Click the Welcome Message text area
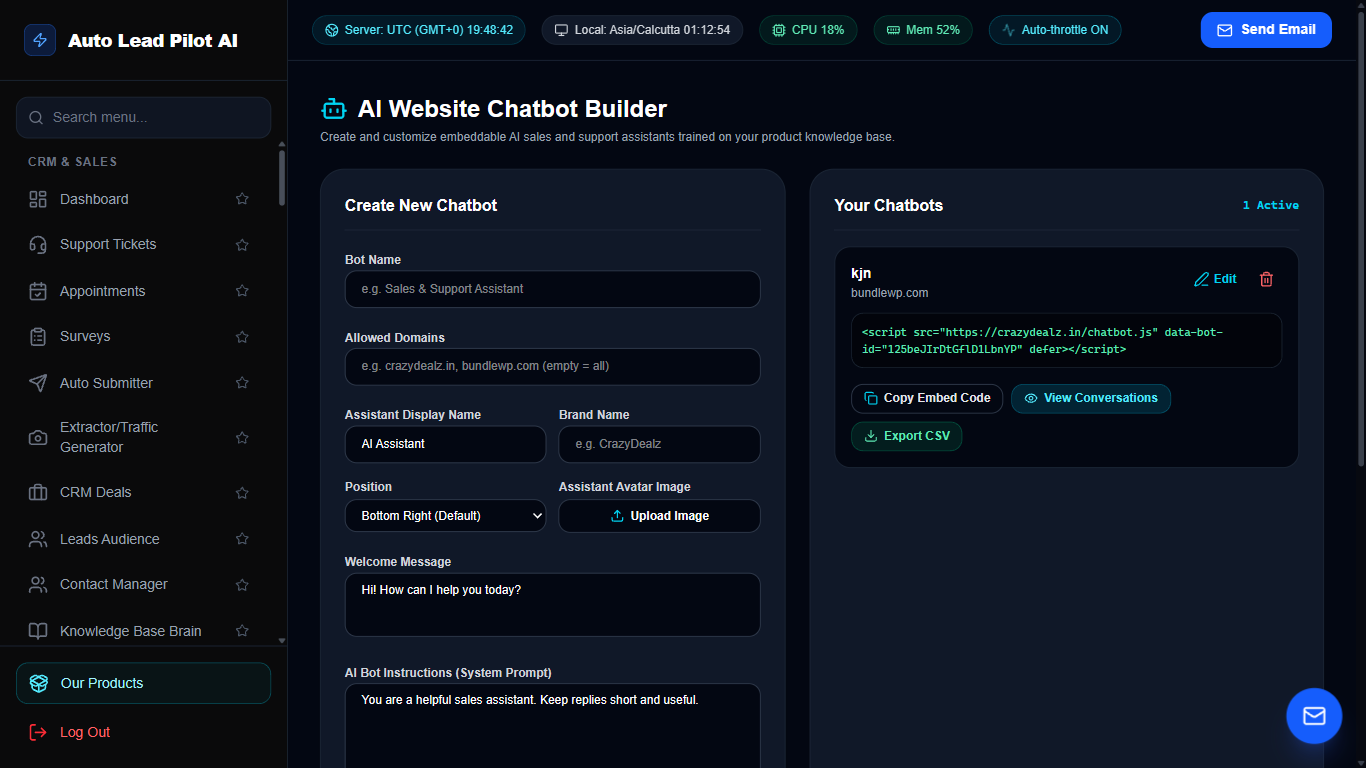The height and width of the screenshot is (768, 1366). click(x=553, y=604)
